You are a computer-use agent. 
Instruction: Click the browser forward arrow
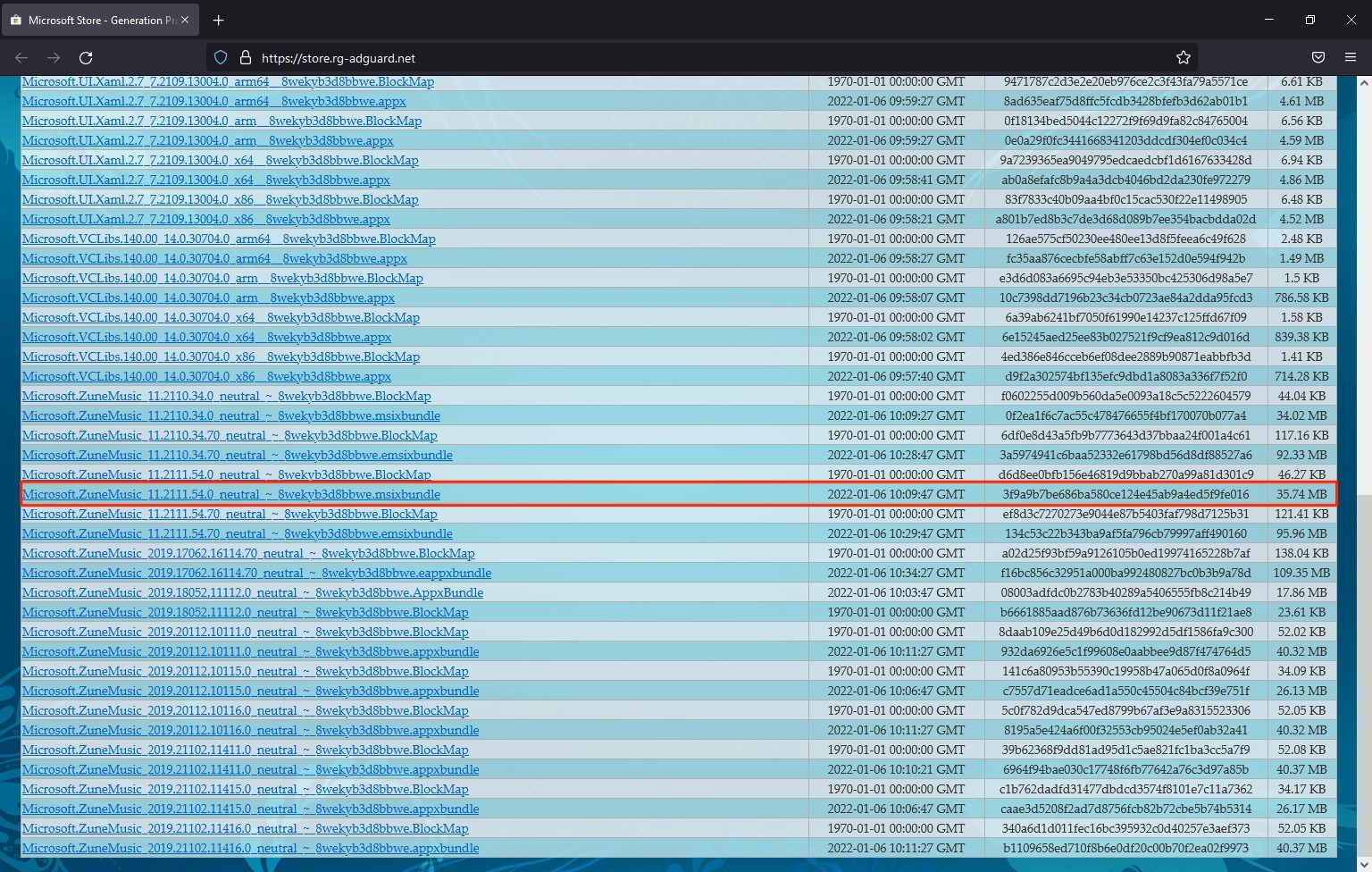click(x=54, y=57)
